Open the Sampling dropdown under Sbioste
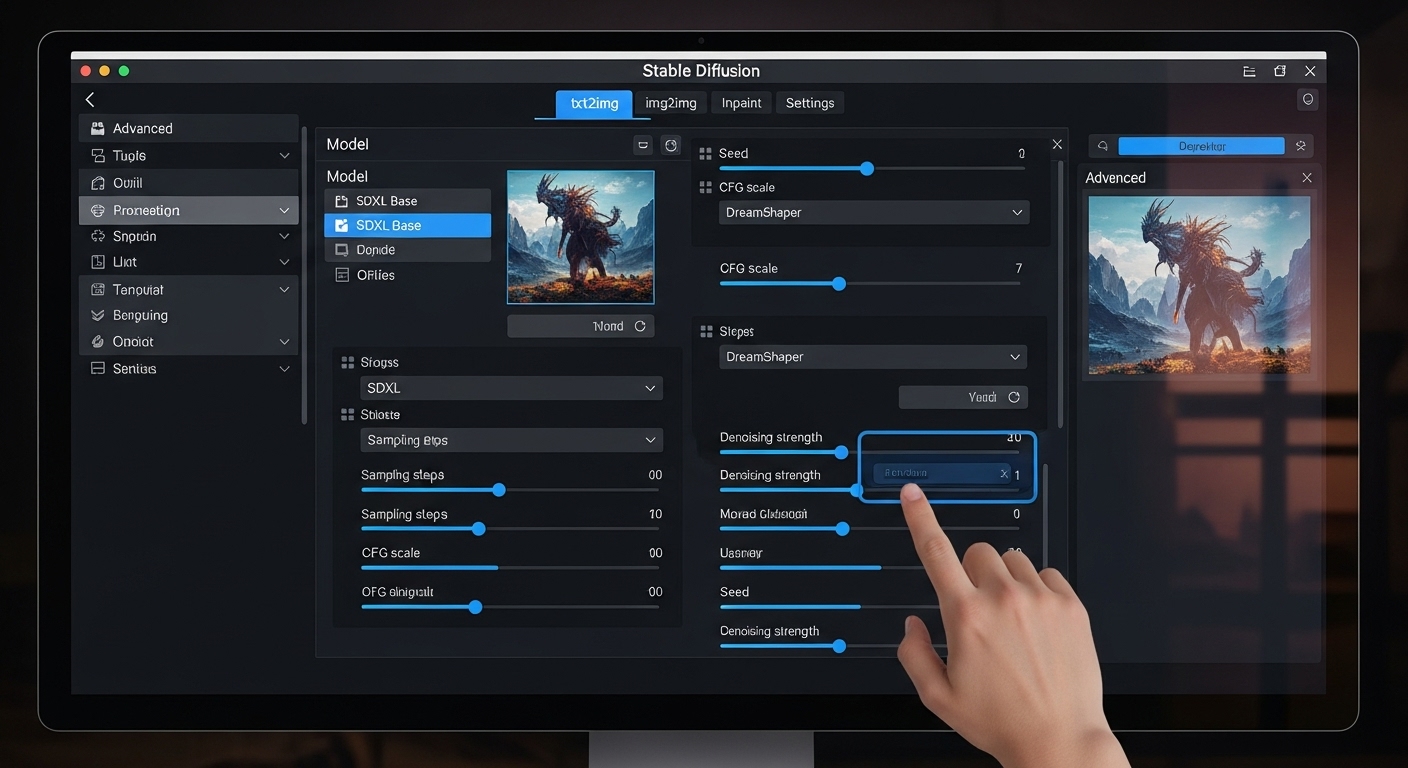 511,440
